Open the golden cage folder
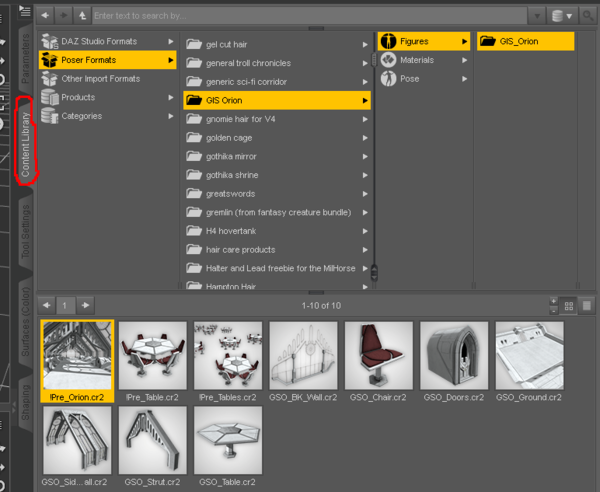 (277, 138)
